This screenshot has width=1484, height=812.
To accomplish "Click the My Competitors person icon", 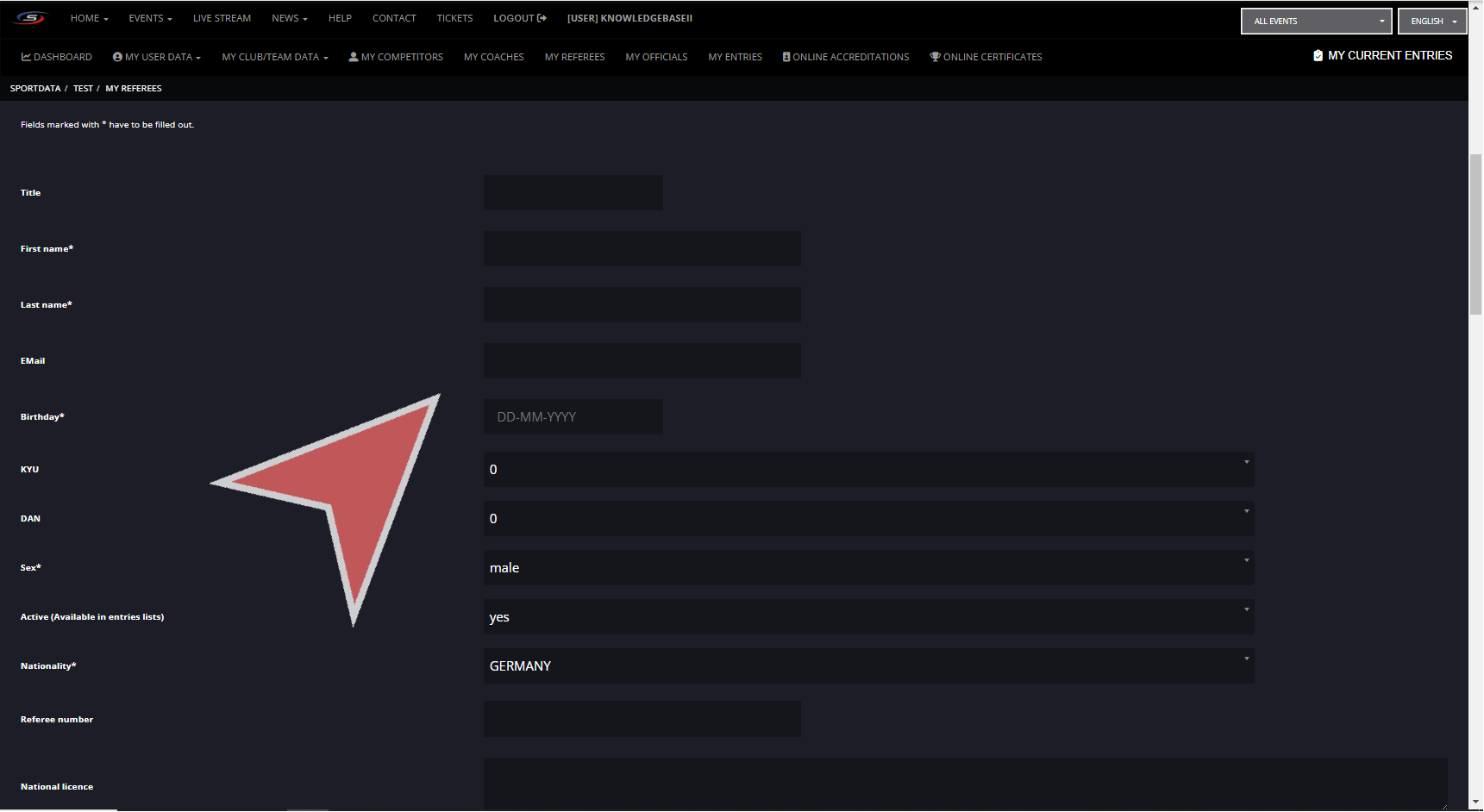I will pos(354,57).
